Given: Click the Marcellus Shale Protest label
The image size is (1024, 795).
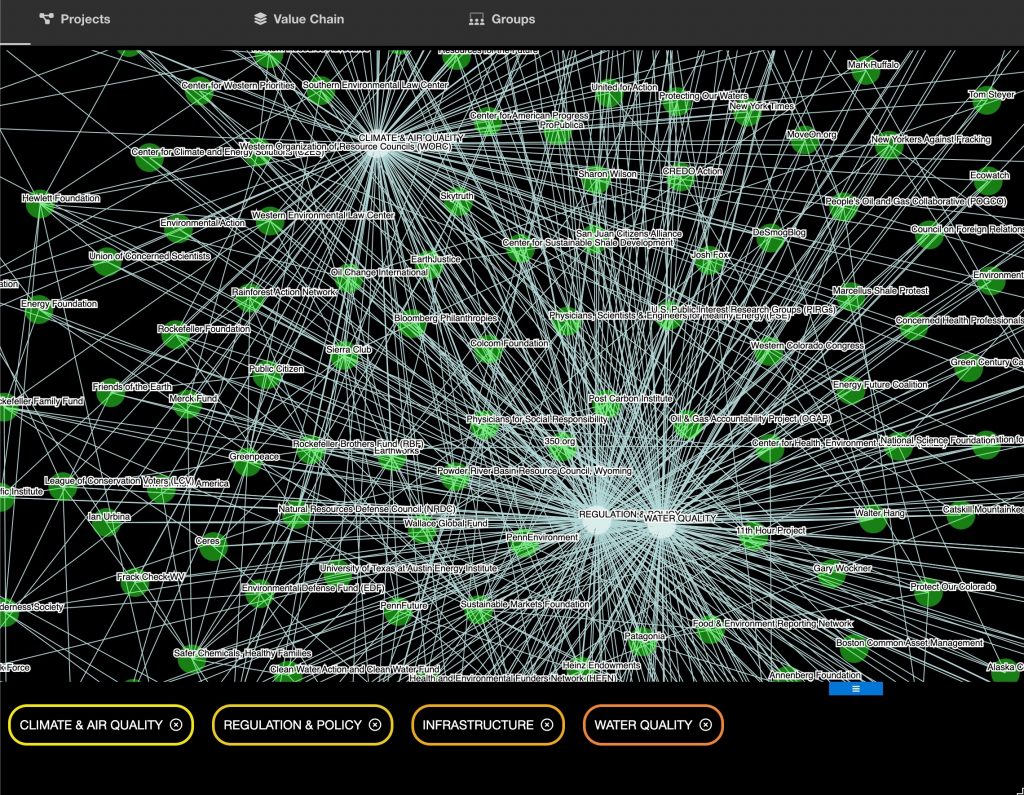Looking at the screenshot, I should 880,291.
